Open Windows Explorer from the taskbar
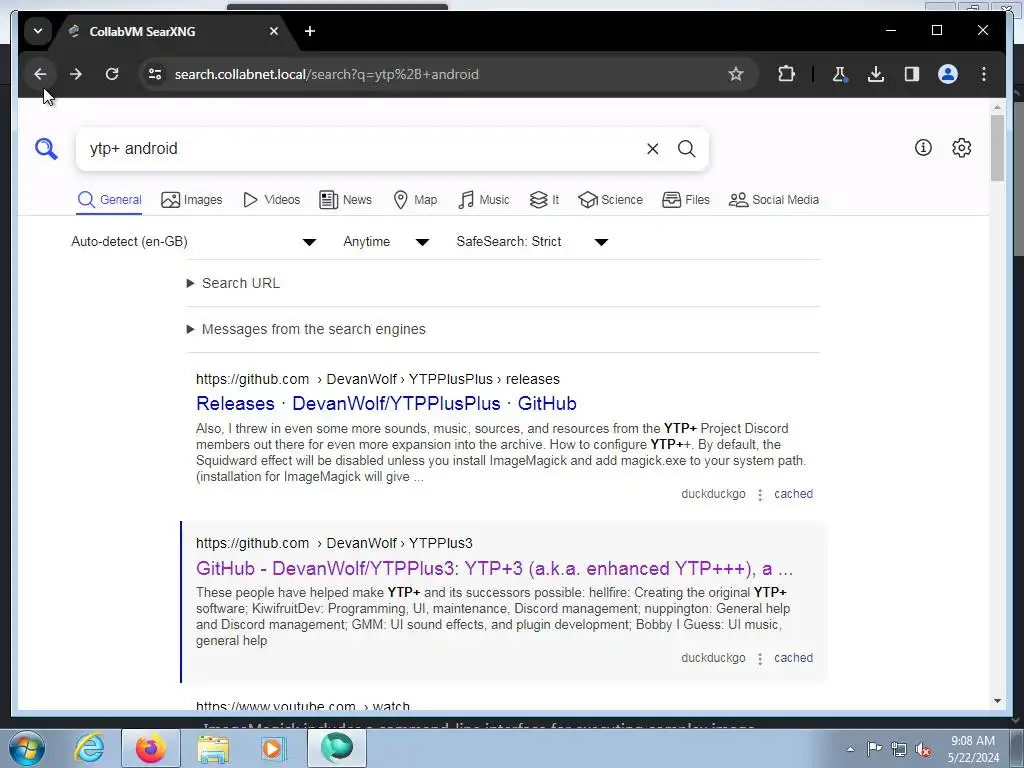This screenshot has width=1024, height=768. (x=213, y=748)
